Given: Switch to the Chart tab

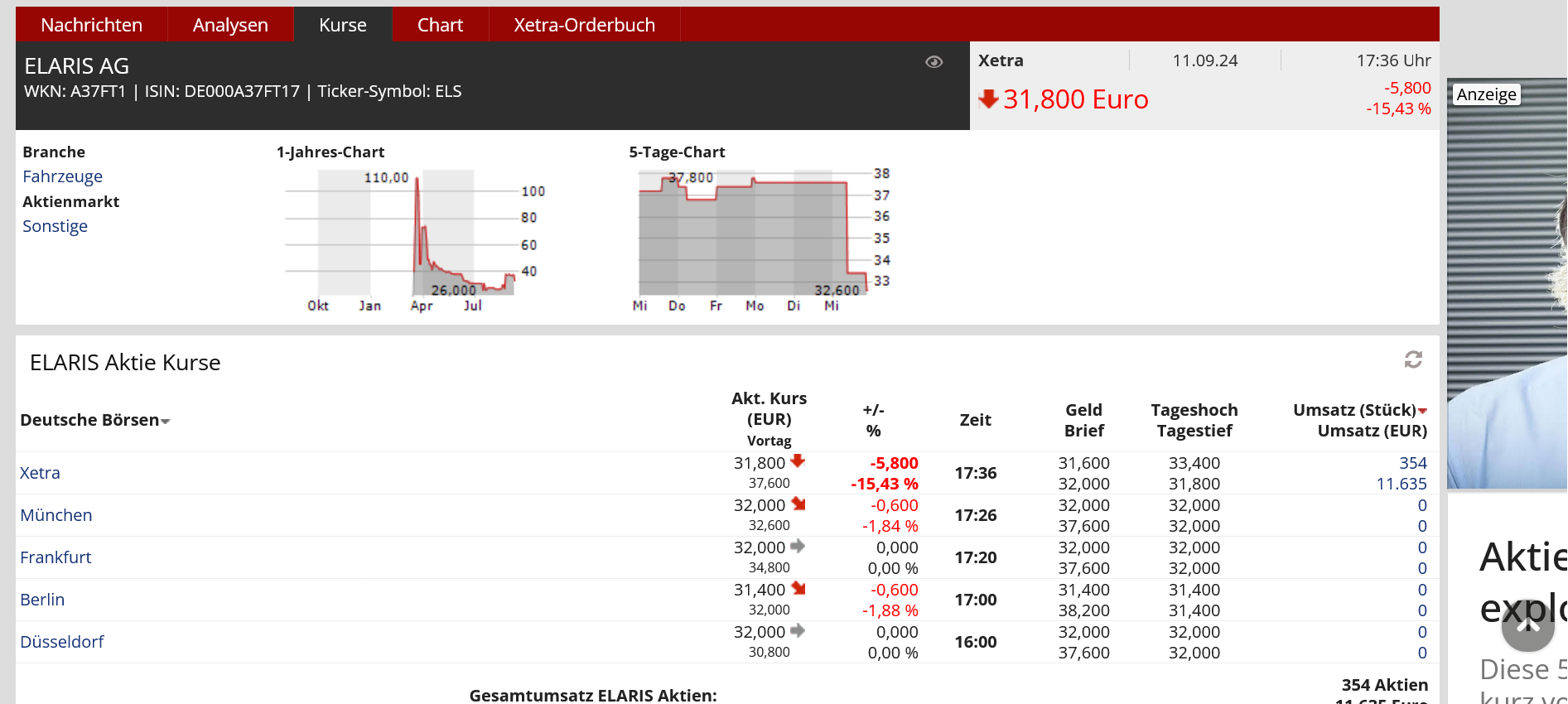Looking at the screenshot, I should point(440,25).
